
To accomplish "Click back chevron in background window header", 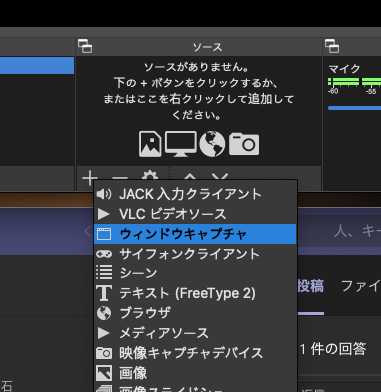I will pyautogui.click(x=88, y=231).
